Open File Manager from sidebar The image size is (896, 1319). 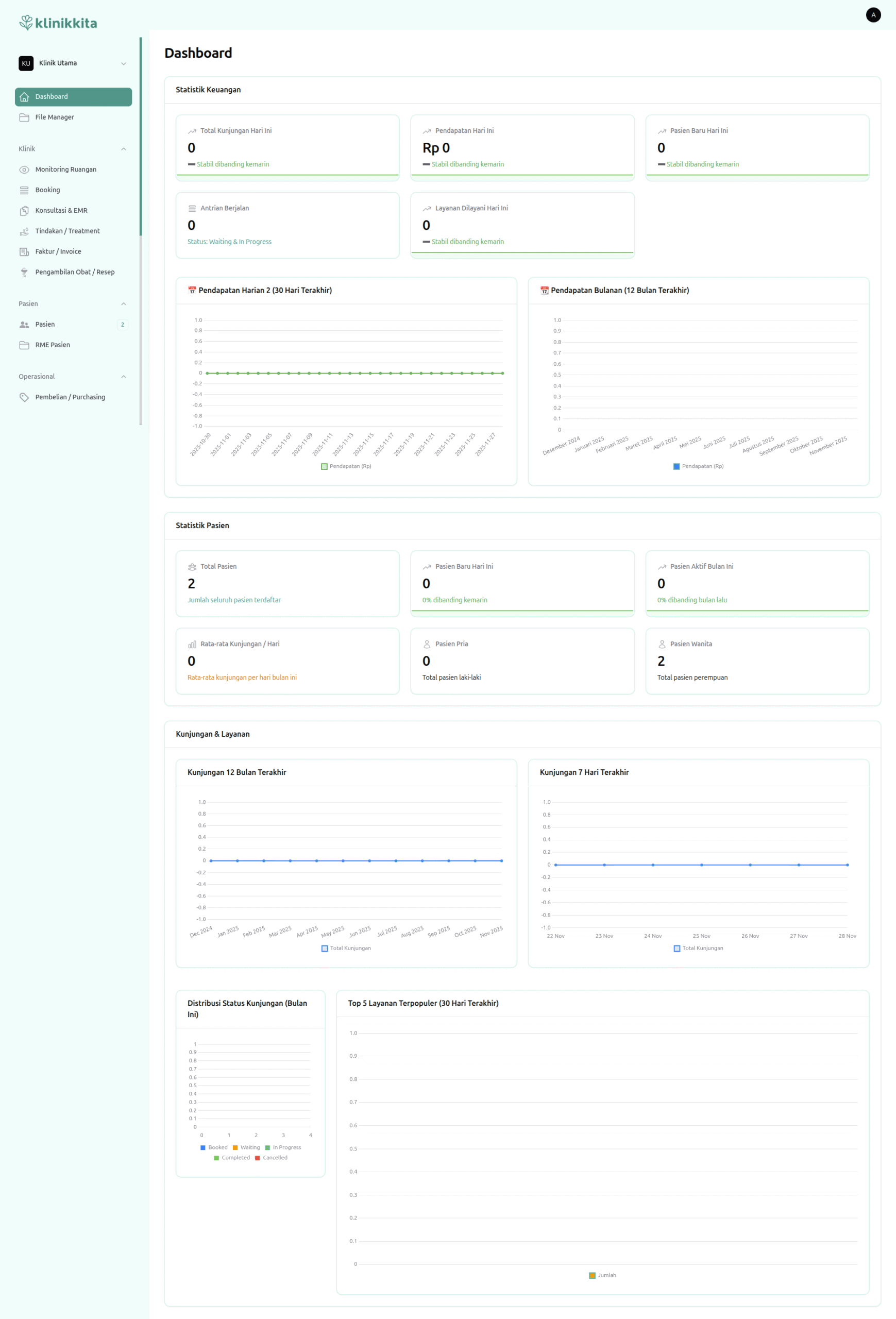(55, 117)
